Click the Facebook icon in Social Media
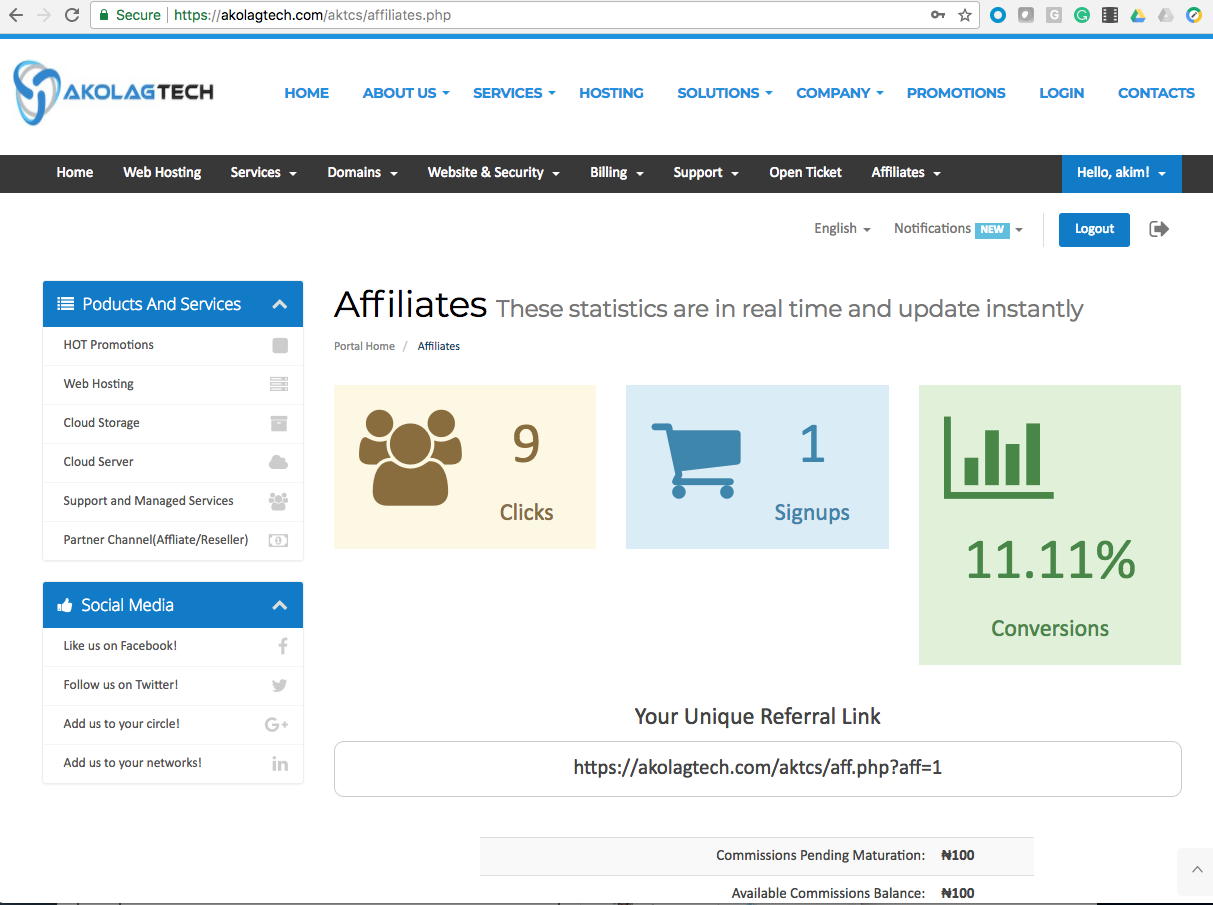 pos(283,646)
